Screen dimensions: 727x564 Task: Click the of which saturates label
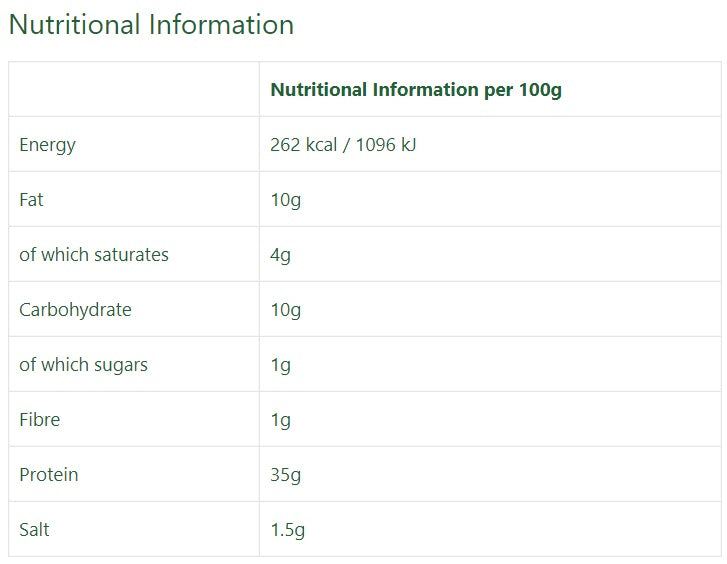(x=94, y=255)
